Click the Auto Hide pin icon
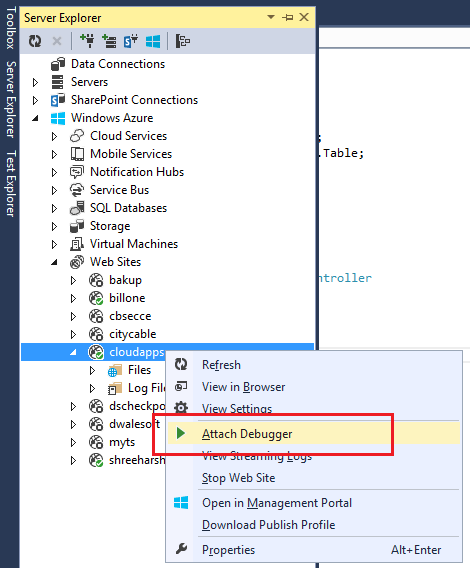The height and width of the screenshot is (568, 470). tap(287, 17)
